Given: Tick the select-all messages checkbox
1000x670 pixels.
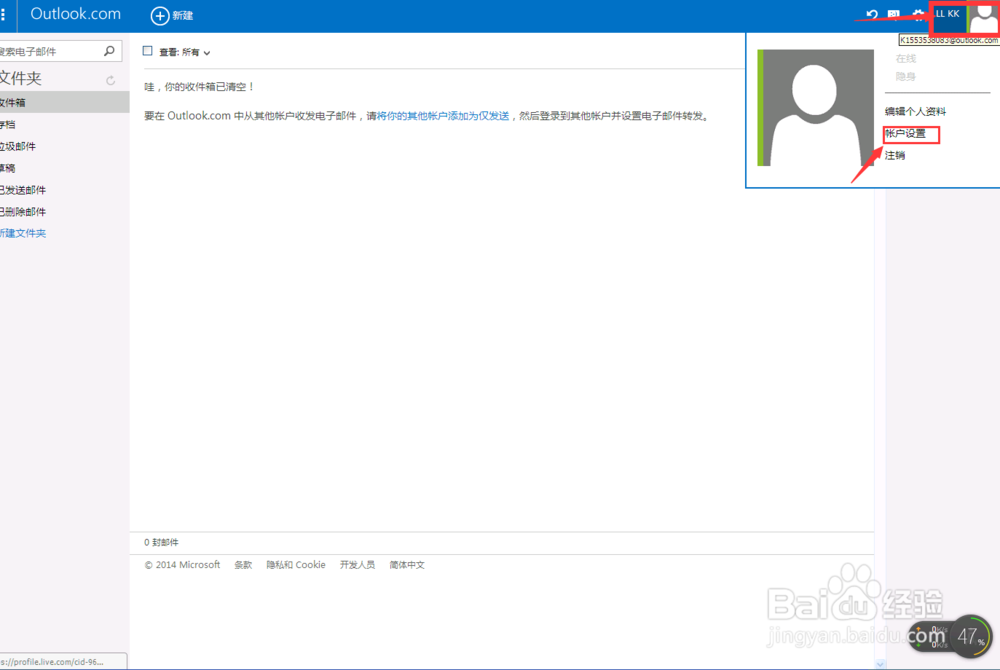Looking at the screenshot, I should tap(147, 51).
